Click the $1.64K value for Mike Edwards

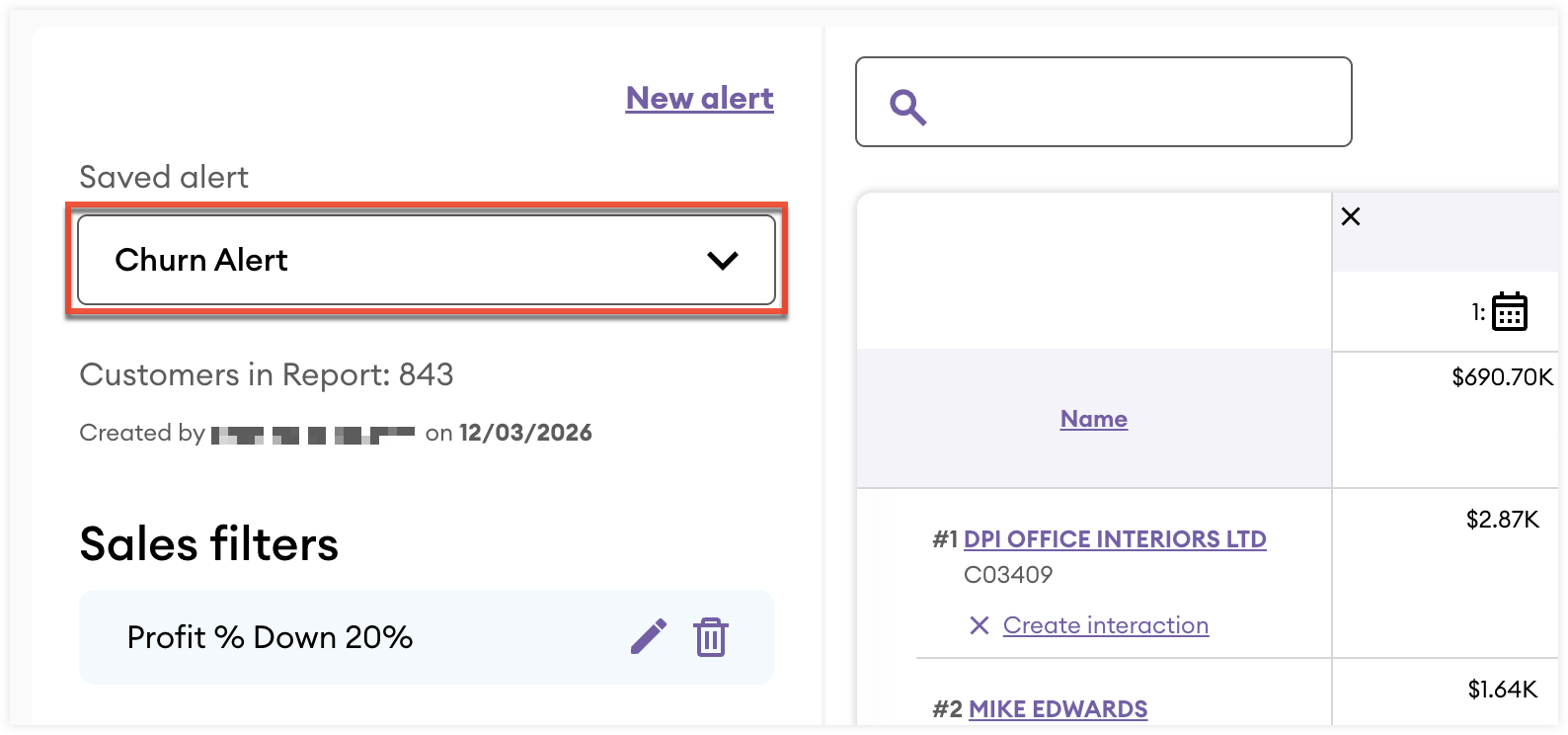pyautogui.click(x=1502, y=690)
